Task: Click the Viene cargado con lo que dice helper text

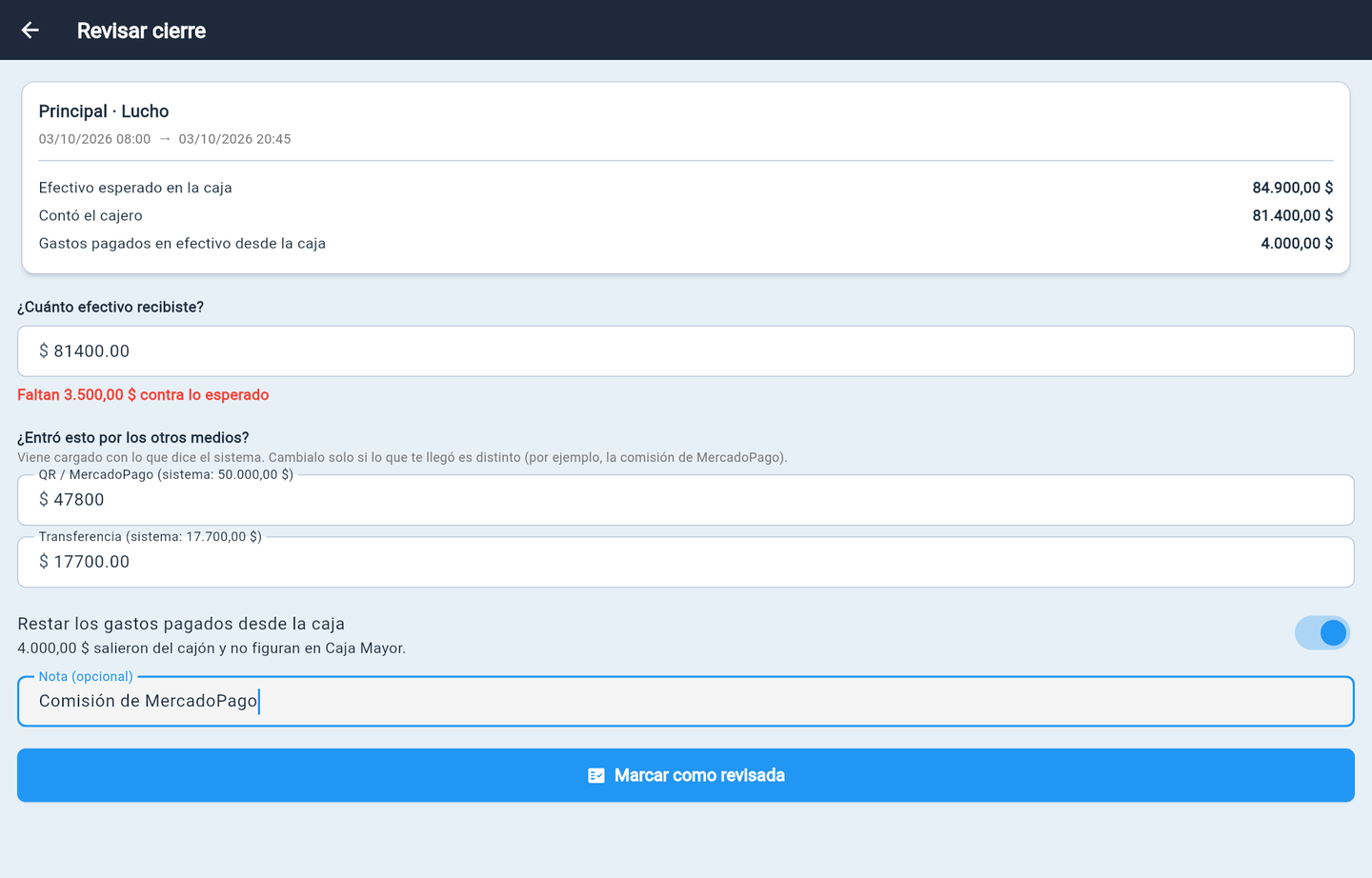Action: 402,458
